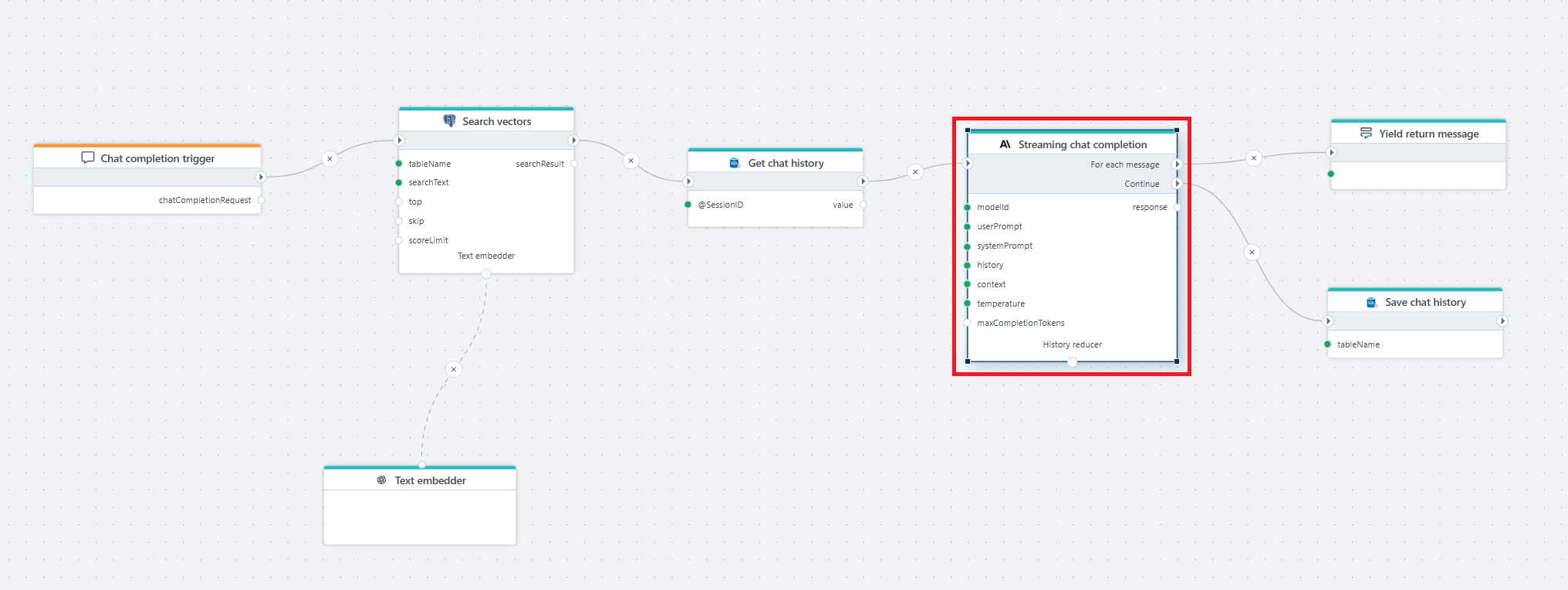1568x590 pixels.
Task: Delete the link going into Yield return message
Action: [1253, 158]
